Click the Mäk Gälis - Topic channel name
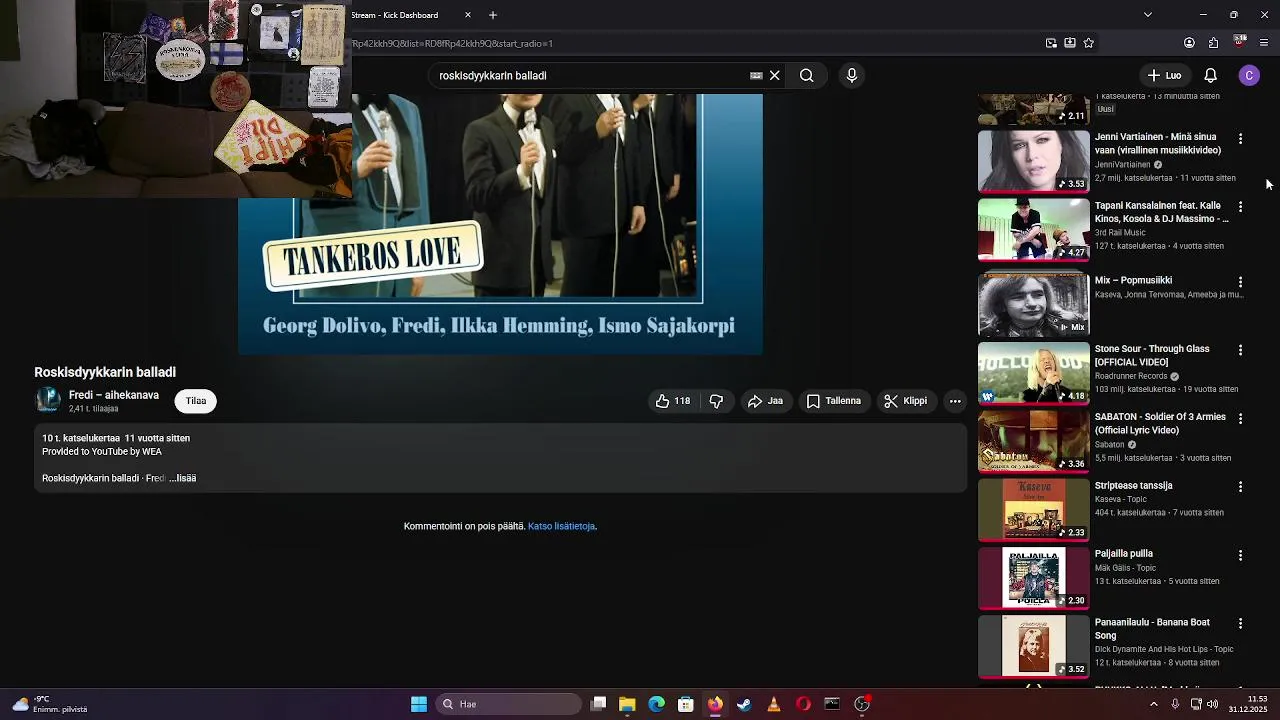Viewport: 1280px width, 720px height. [1125, 568]
